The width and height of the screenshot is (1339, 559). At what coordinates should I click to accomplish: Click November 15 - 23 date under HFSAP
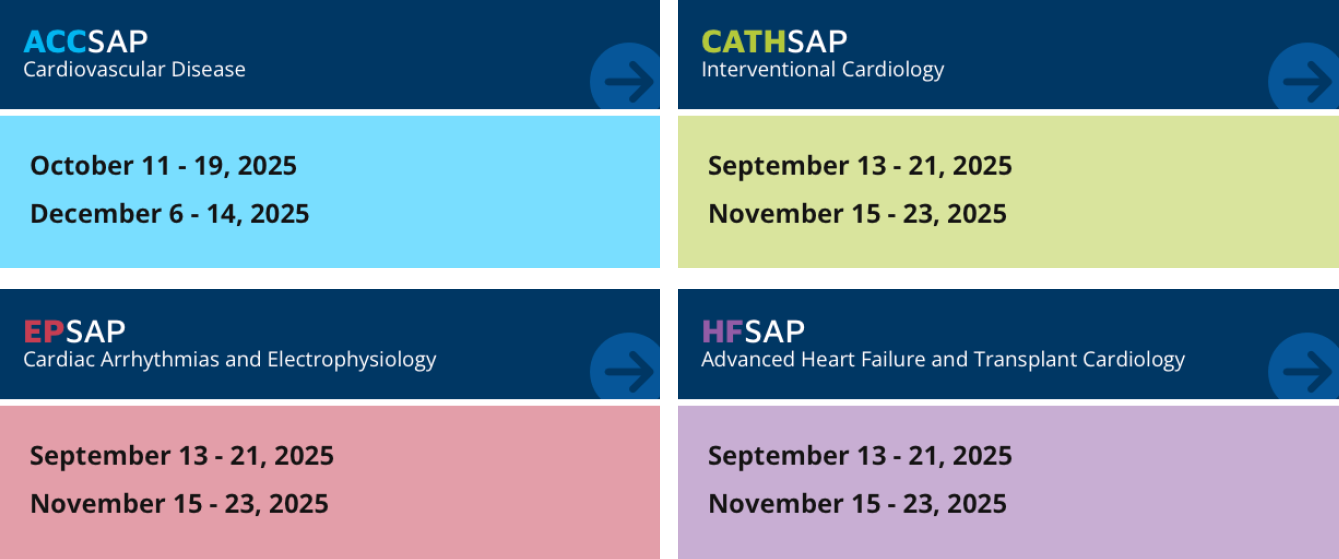coord(857,503)
